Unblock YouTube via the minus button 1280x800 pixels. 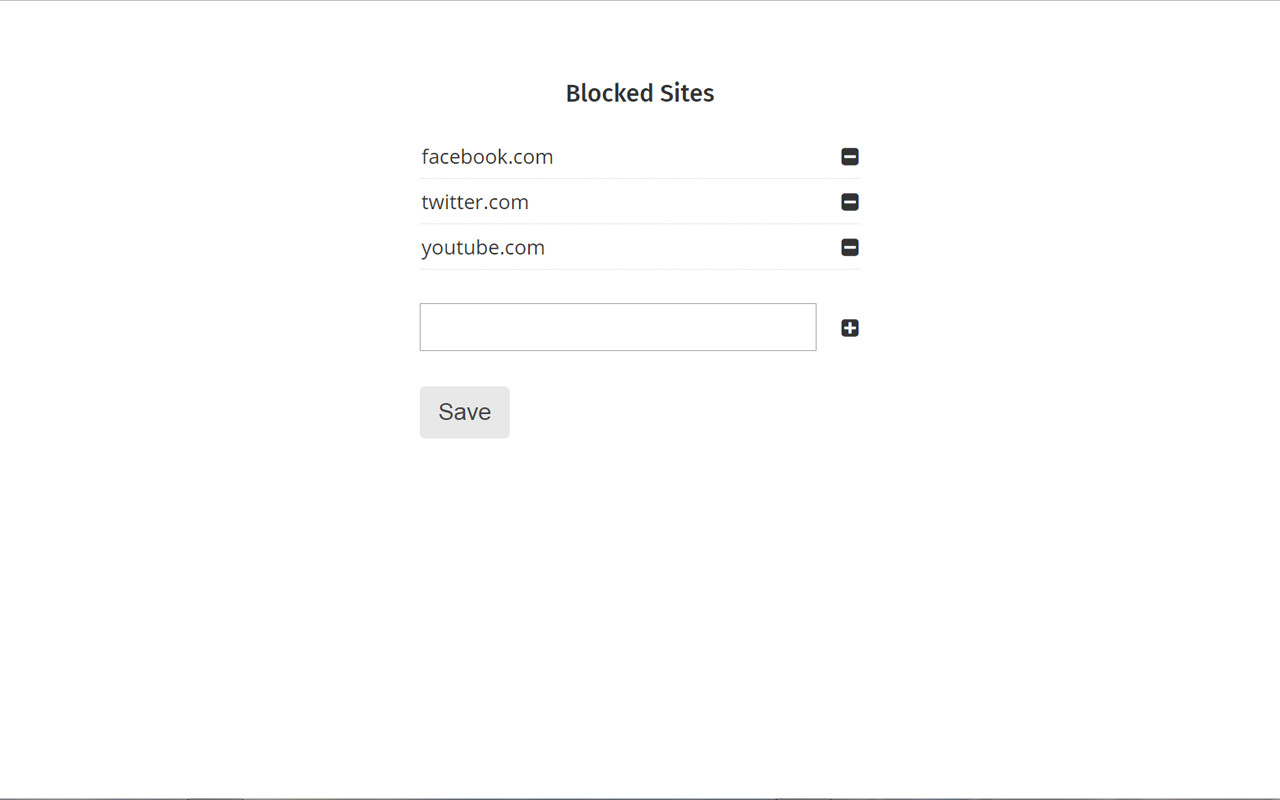click(850, 248)
